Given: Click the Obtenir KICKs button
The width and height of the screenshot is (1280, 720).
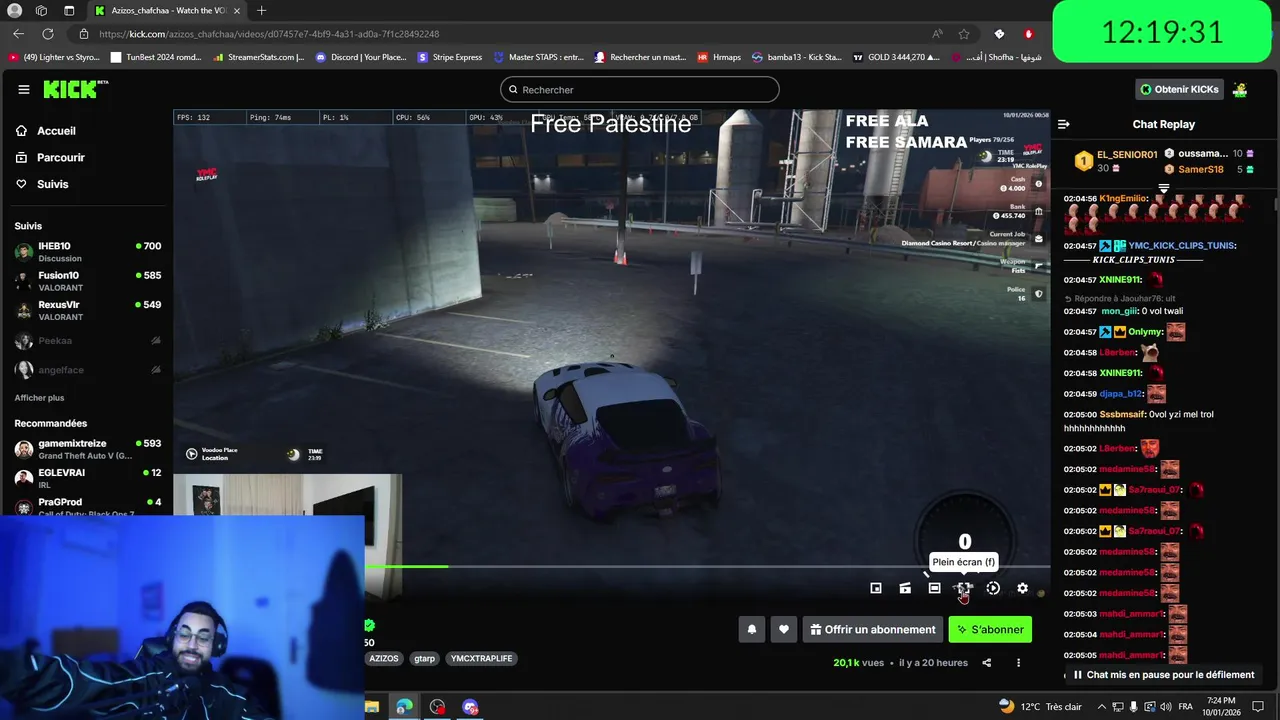Looking at the screenshot, I should 1179,90.
